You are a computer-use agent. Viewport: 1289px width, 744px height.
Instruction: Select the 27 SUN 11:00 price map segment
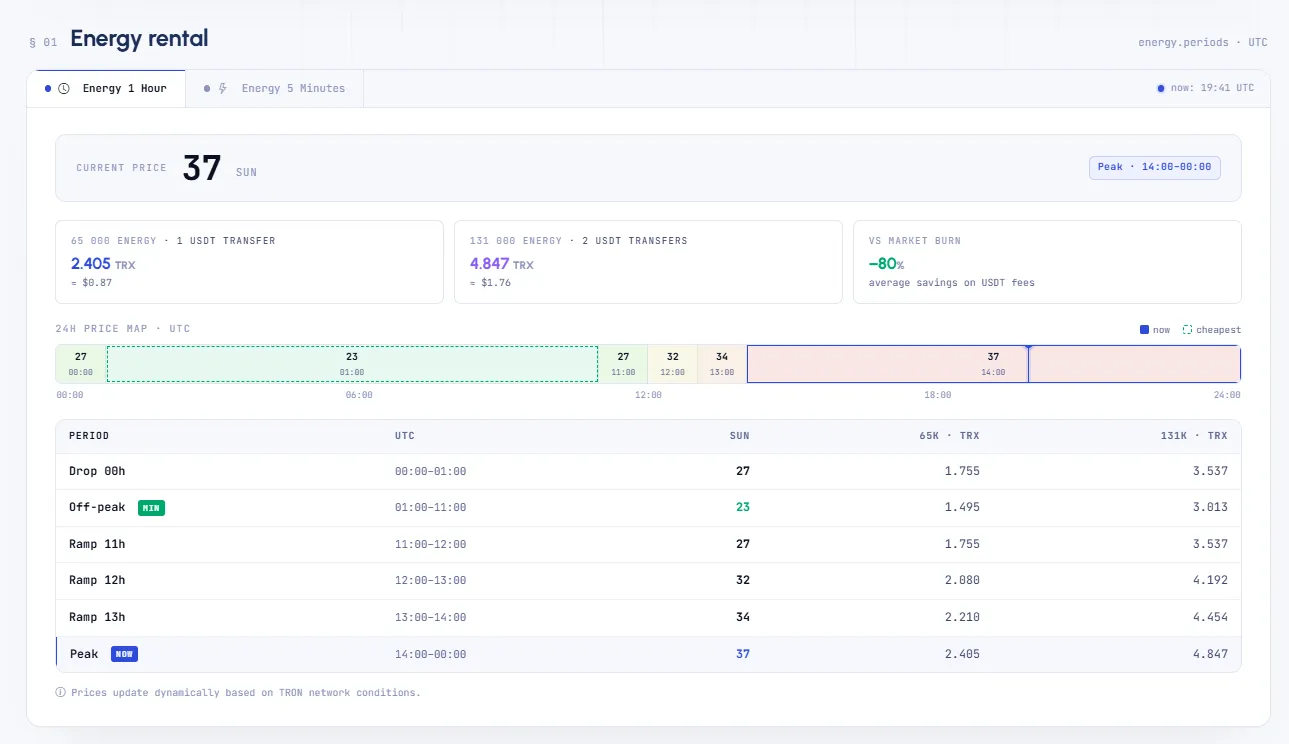[623, 364]
